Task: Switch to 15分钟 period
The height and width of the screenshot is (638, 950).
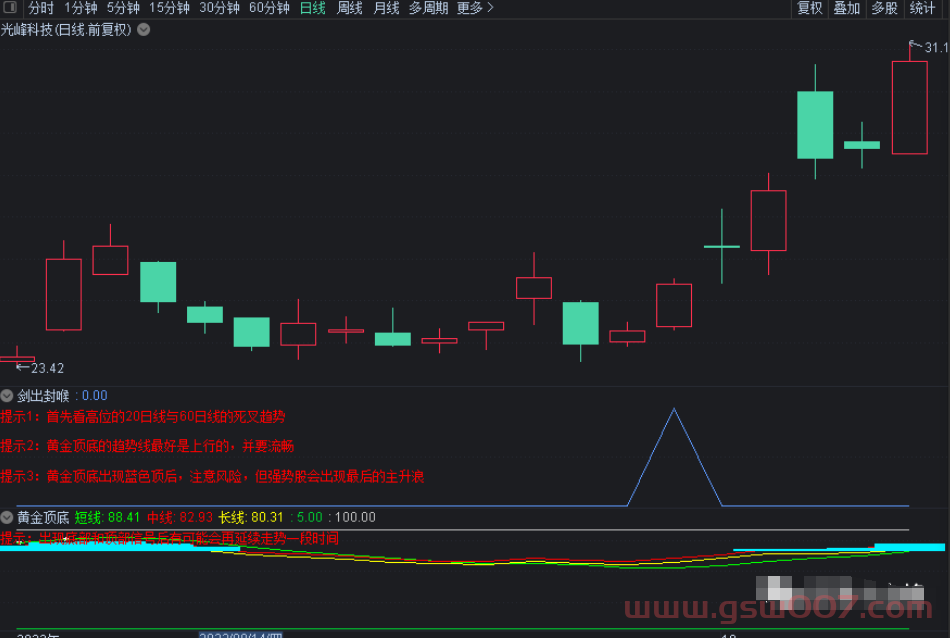Action: point(169,8)
